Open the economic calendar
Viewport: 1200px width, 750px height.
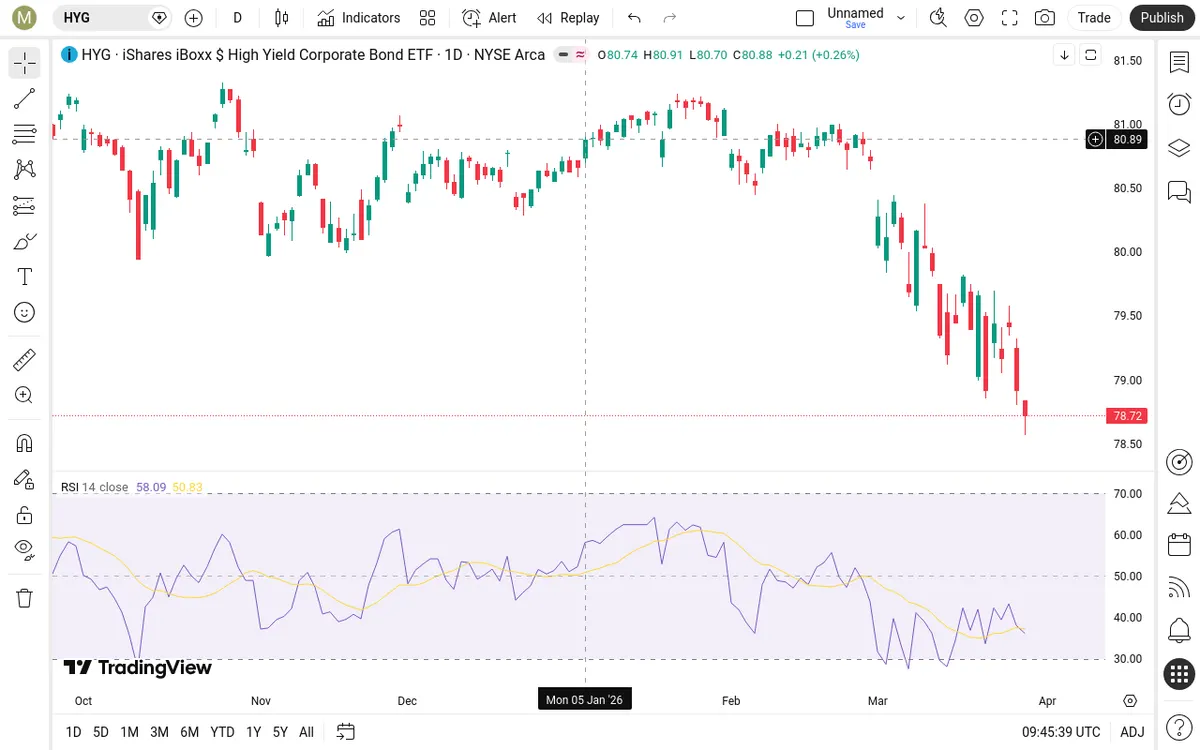[x=1179, y=545]
